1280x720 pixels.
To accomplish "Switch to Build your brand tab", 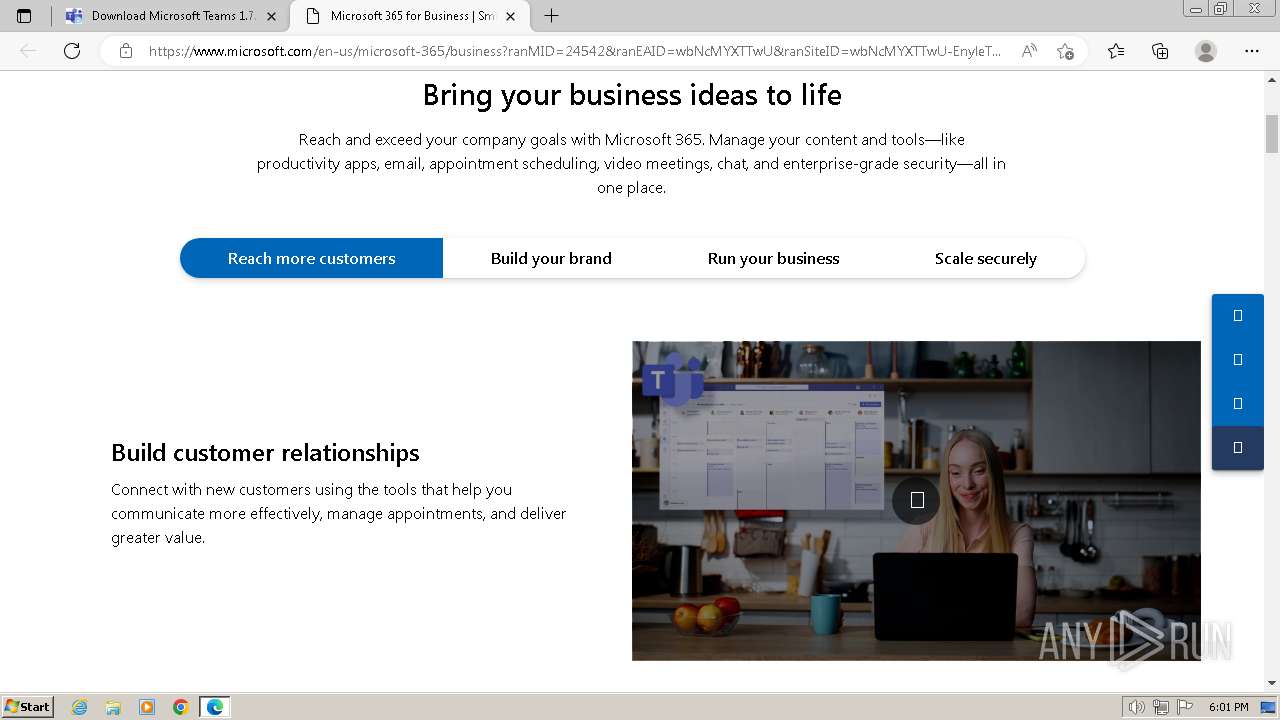I will tap(551, 258).
